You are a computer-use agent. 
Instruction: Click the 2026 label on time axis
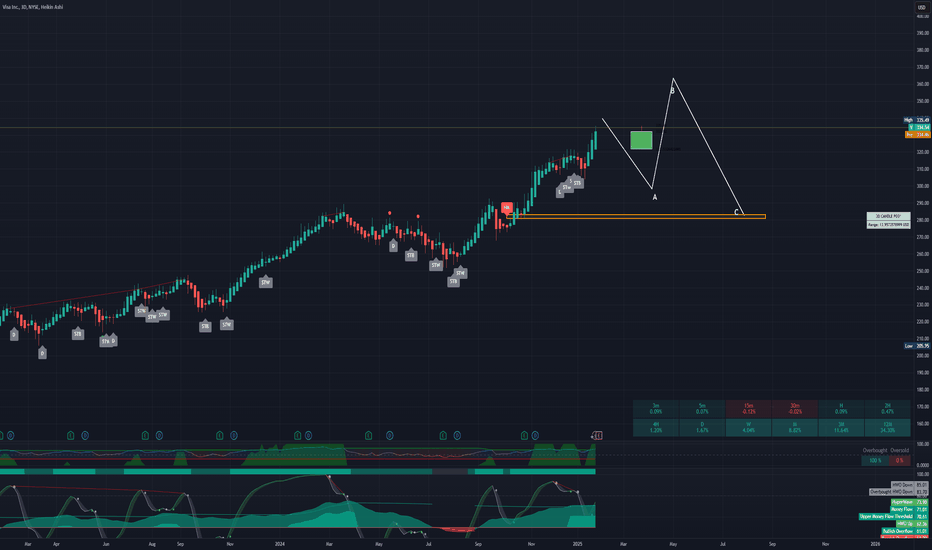tap(876, 543)
